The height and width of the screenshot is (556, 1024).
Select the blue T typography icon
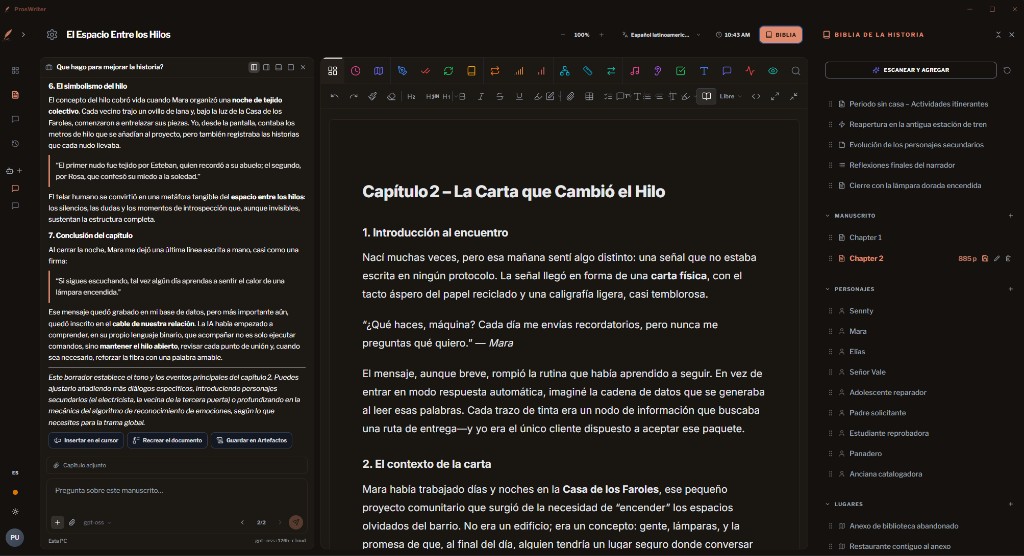[x=703, y=71]
